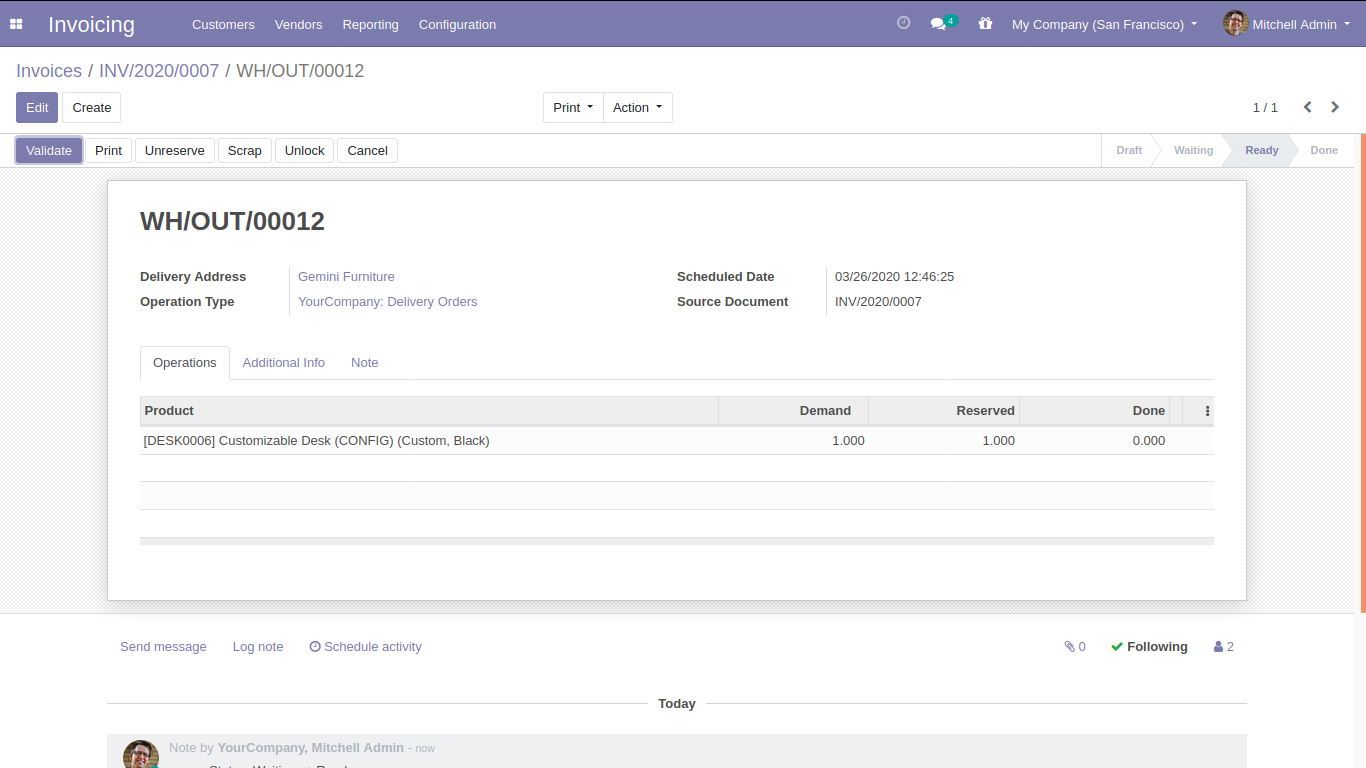Screen dimensions: 1366x768
Task: Switch to the Additional Info tab
Action: [283, 363]
